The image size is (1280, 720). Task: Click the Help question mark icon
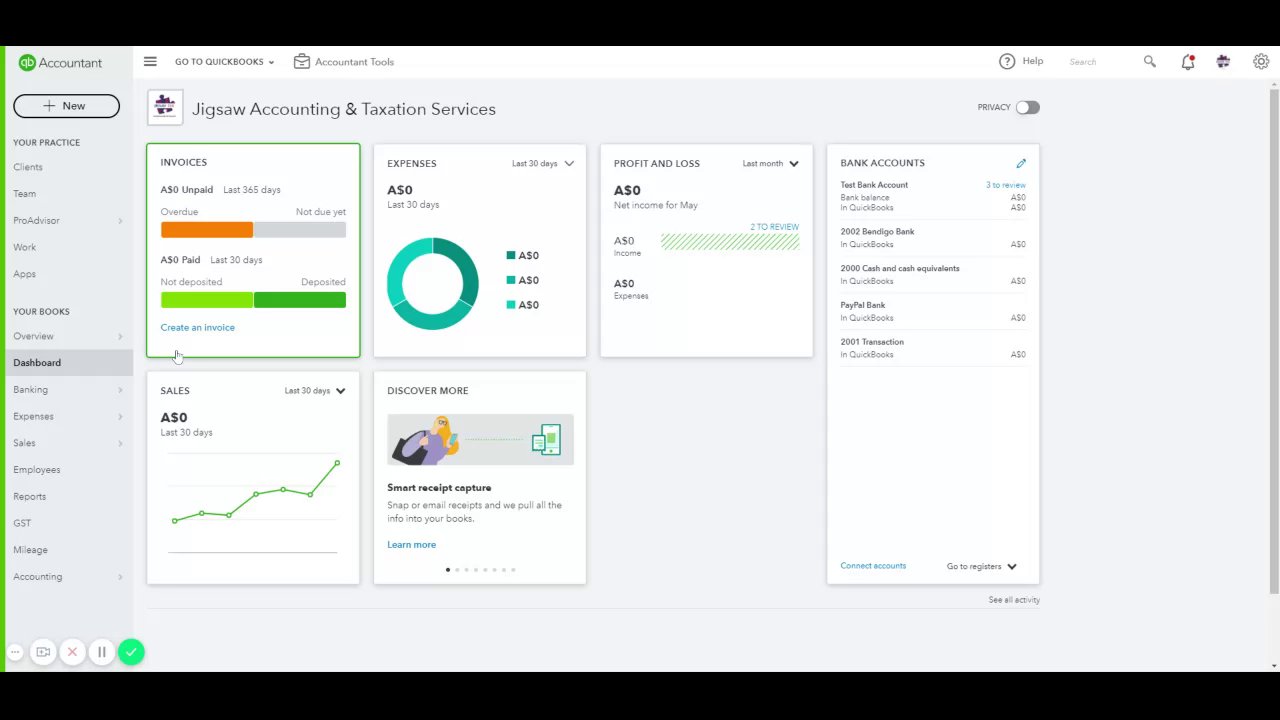[x=1007, y=61]
